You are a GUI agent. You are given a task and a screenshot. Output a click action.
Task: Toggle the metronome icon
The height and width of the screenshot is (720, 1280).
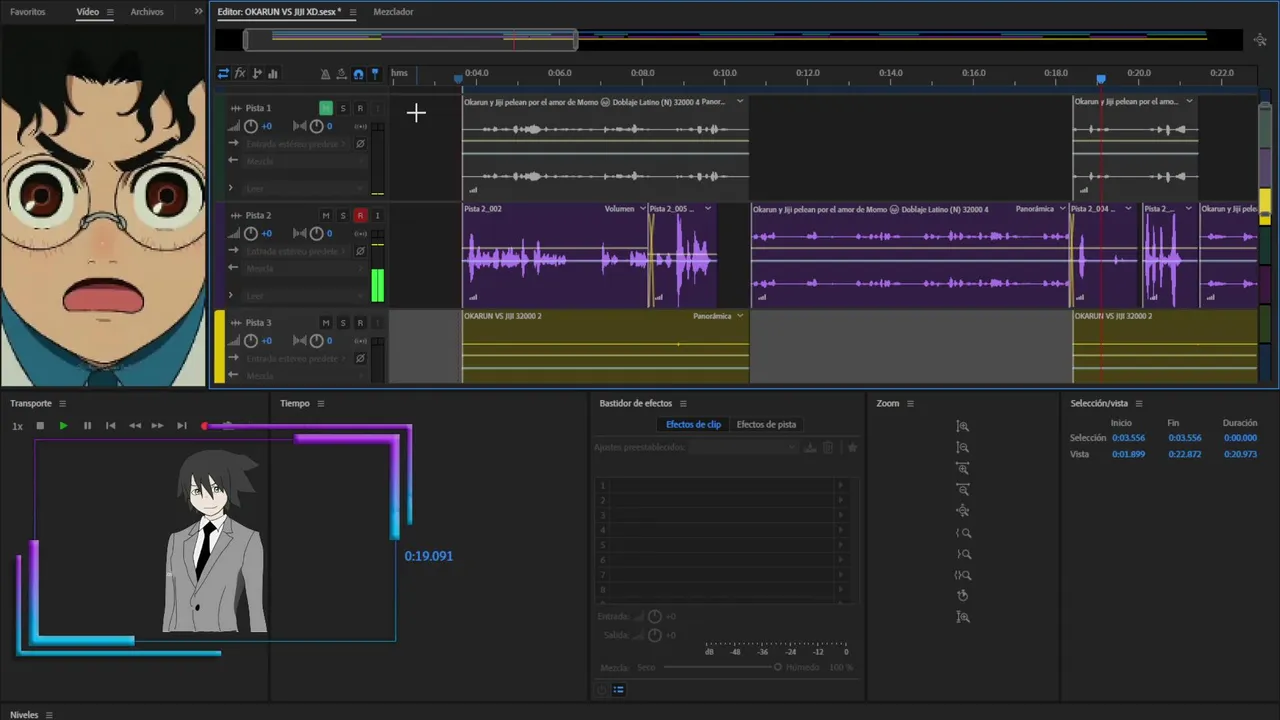tap(325, 74)
